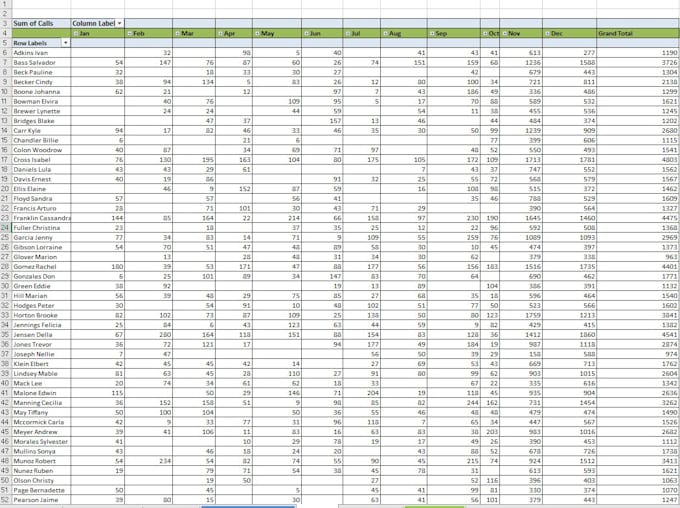Select the Bowman Elvira row label
This screenshot has width=680, height=508.
[41, 101]
